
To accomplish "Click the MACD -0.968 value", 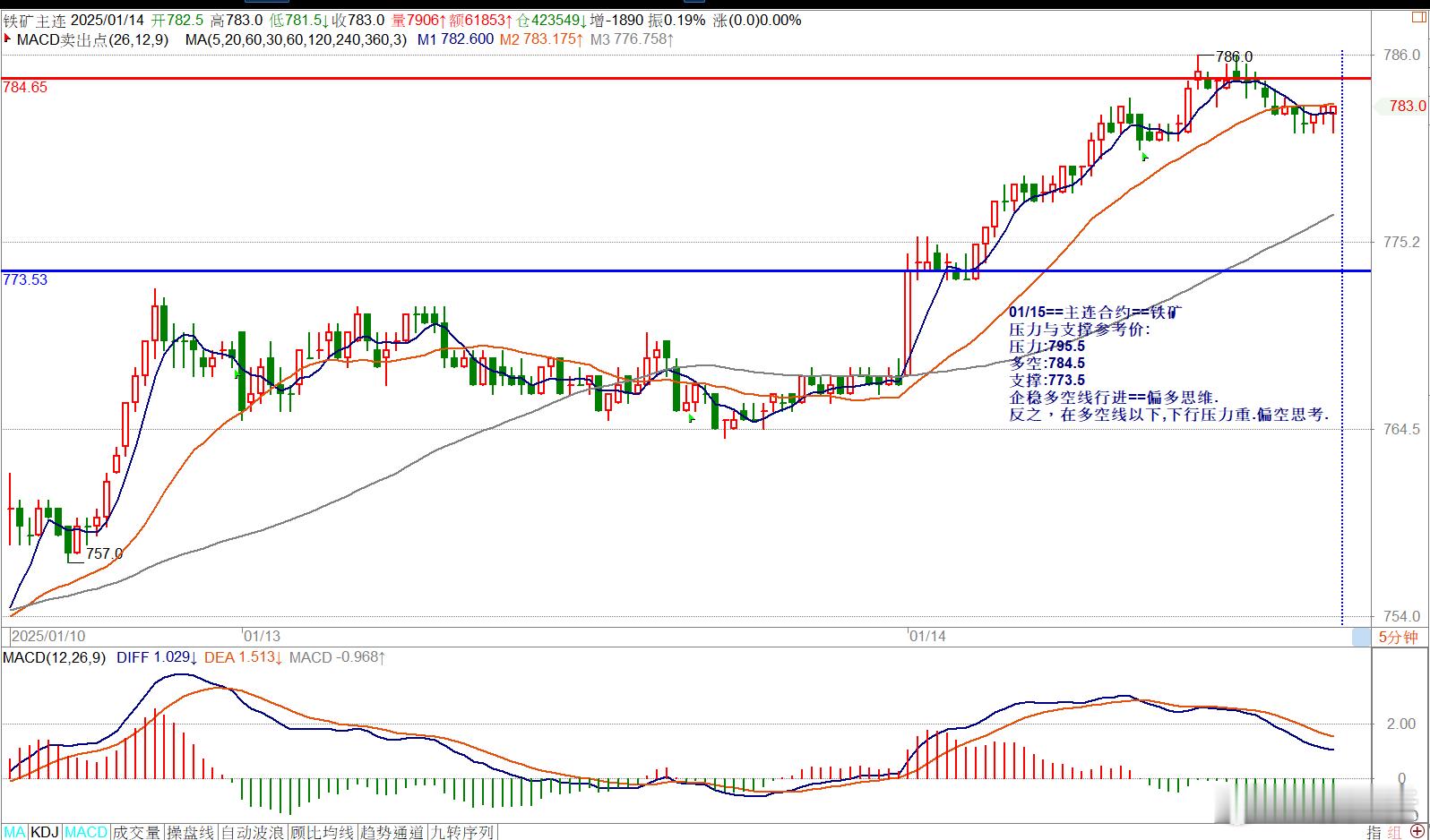I will pyautogui.click(x=337, y=657).
